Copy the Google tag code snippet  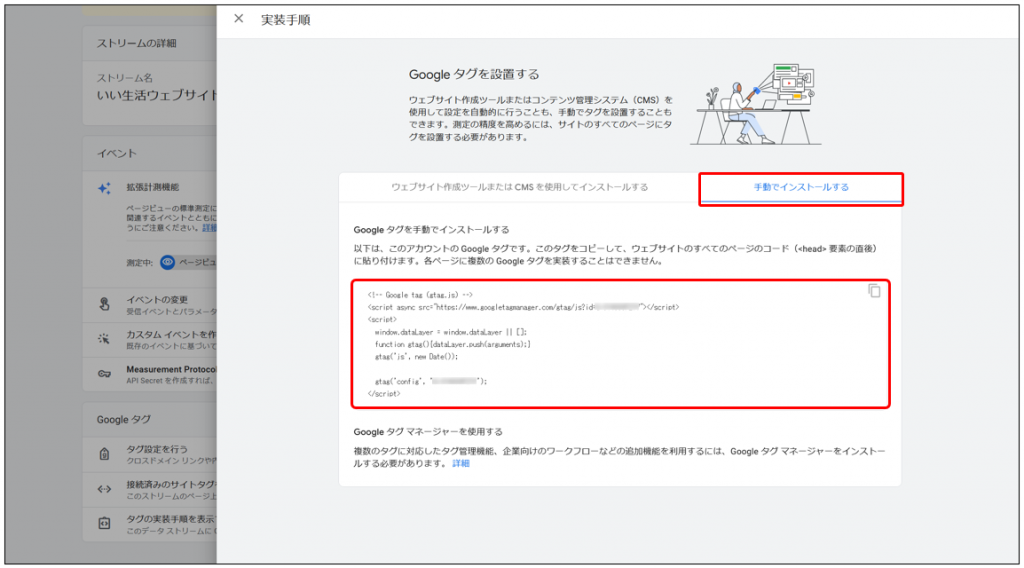point(874,291)
